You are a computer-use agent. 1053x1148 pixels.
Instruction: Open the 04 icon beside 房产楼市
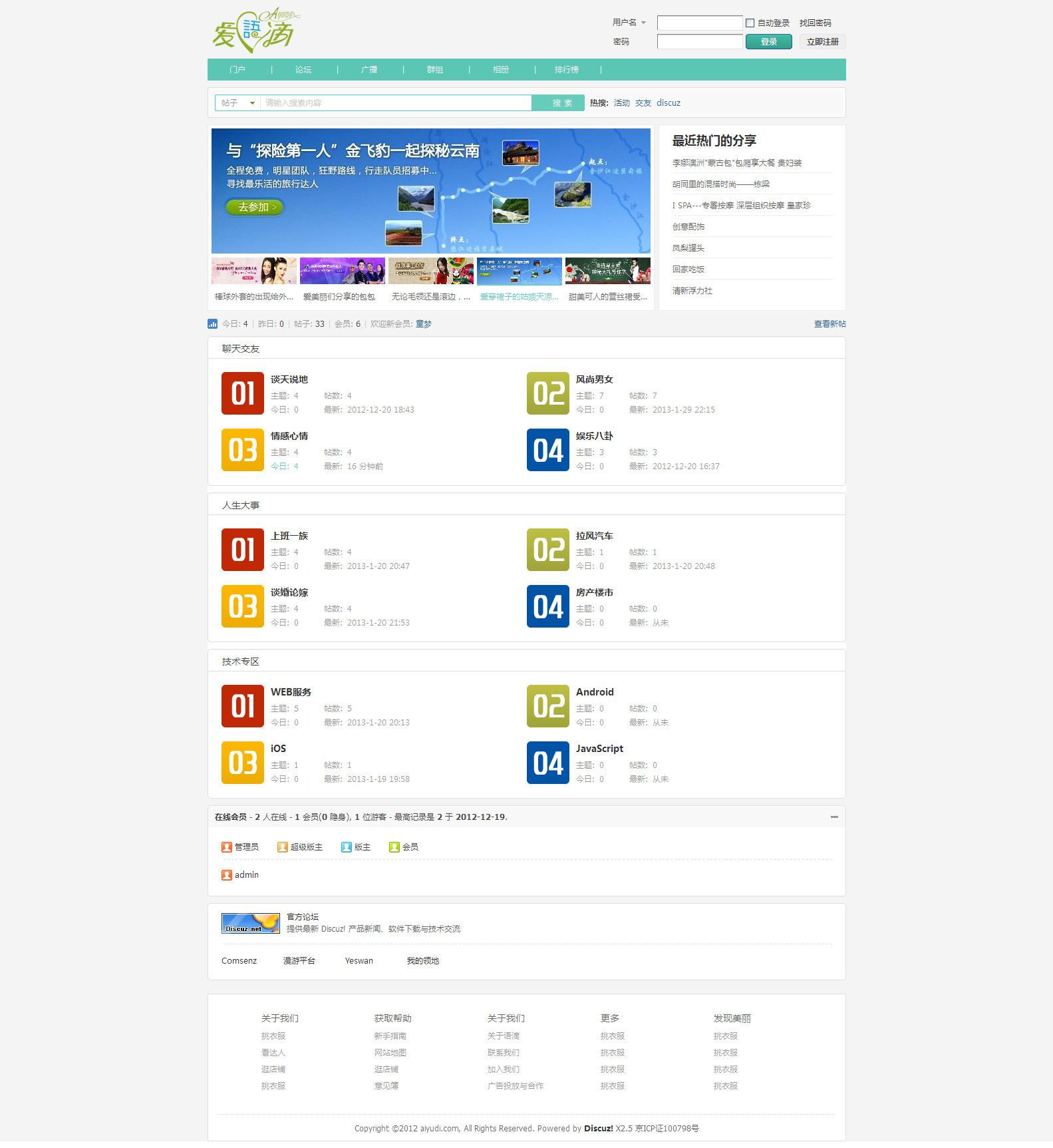pos(548,606)
